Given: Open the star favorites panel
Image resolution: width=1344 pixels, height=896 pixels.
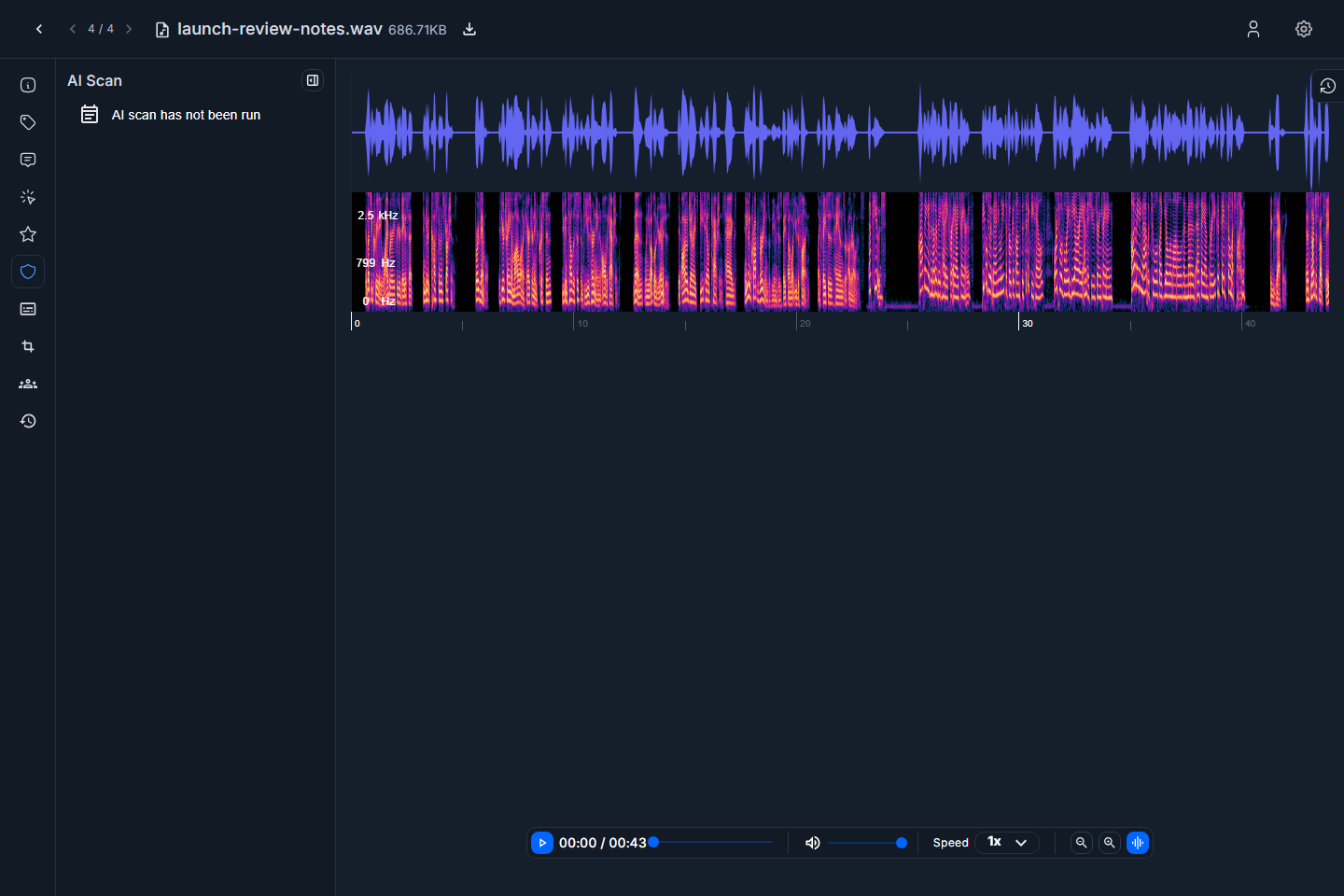Looking at the screenshot, I should pos(28,234).
